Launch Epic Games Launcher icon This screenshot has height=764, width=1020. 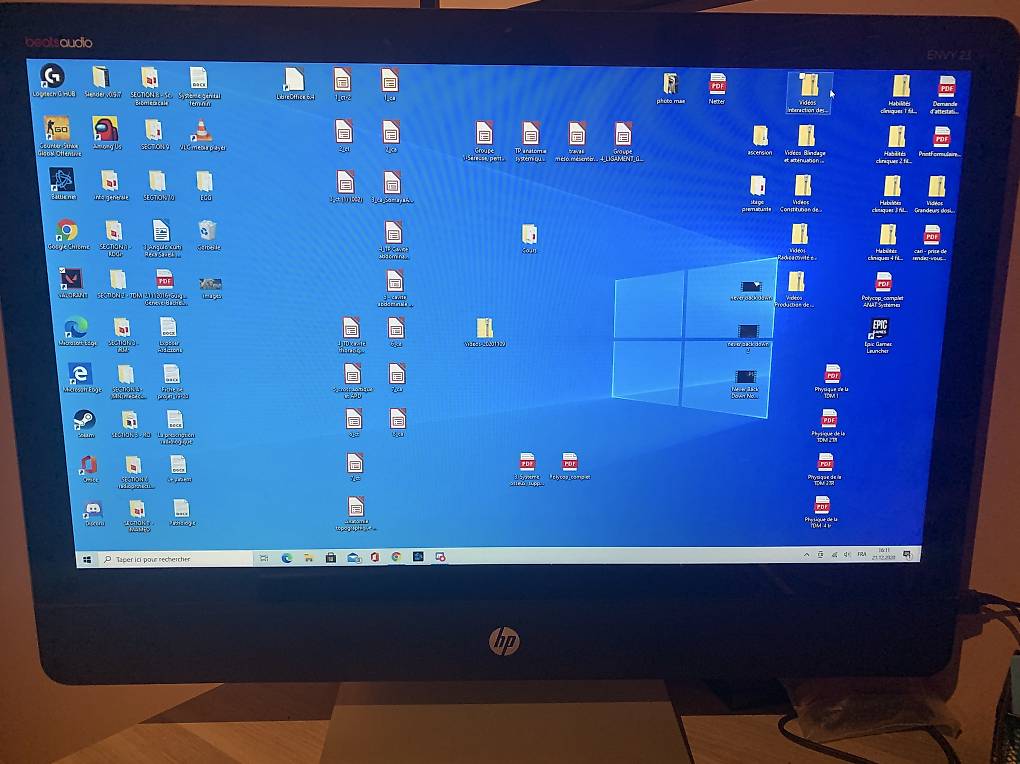click(878, 335)
